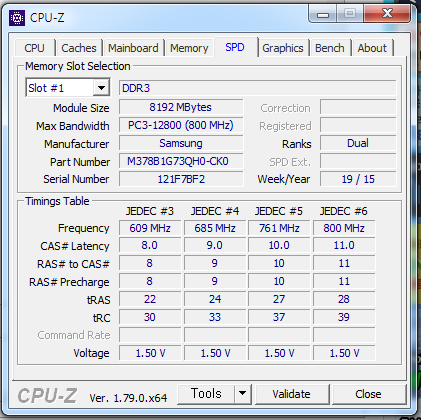Click JEDEC #6 voltage 1.50 V cell
Viewport: 421px width, 420px height.
tap(344, 353)
